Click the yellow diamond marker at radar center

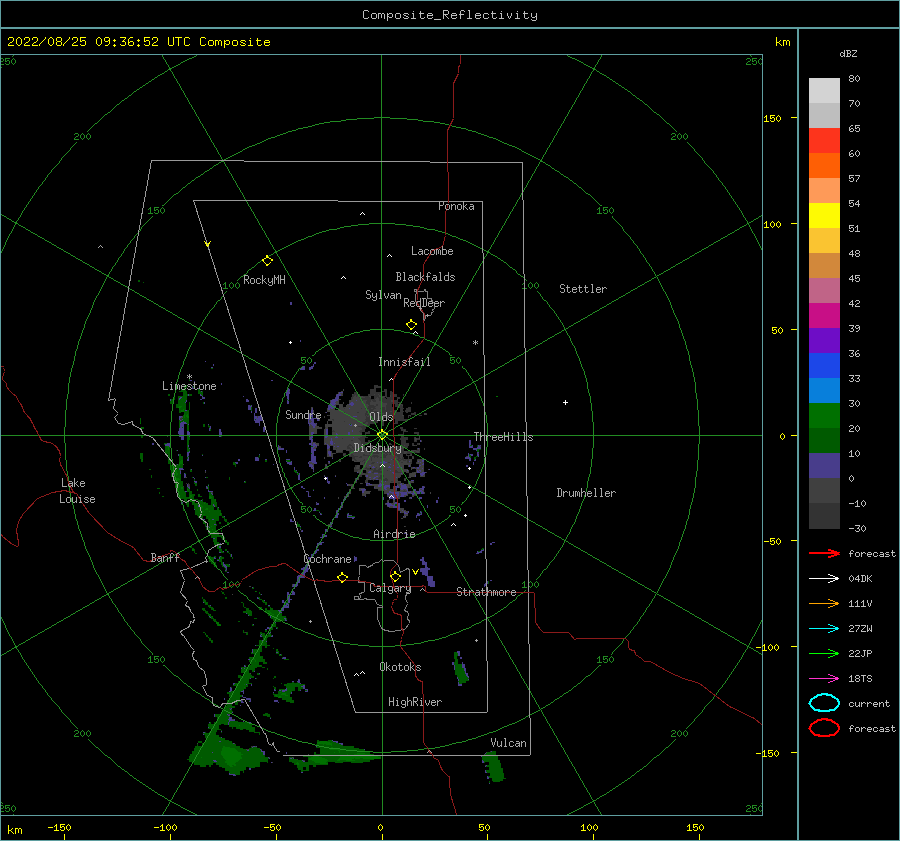coord(382,435)
